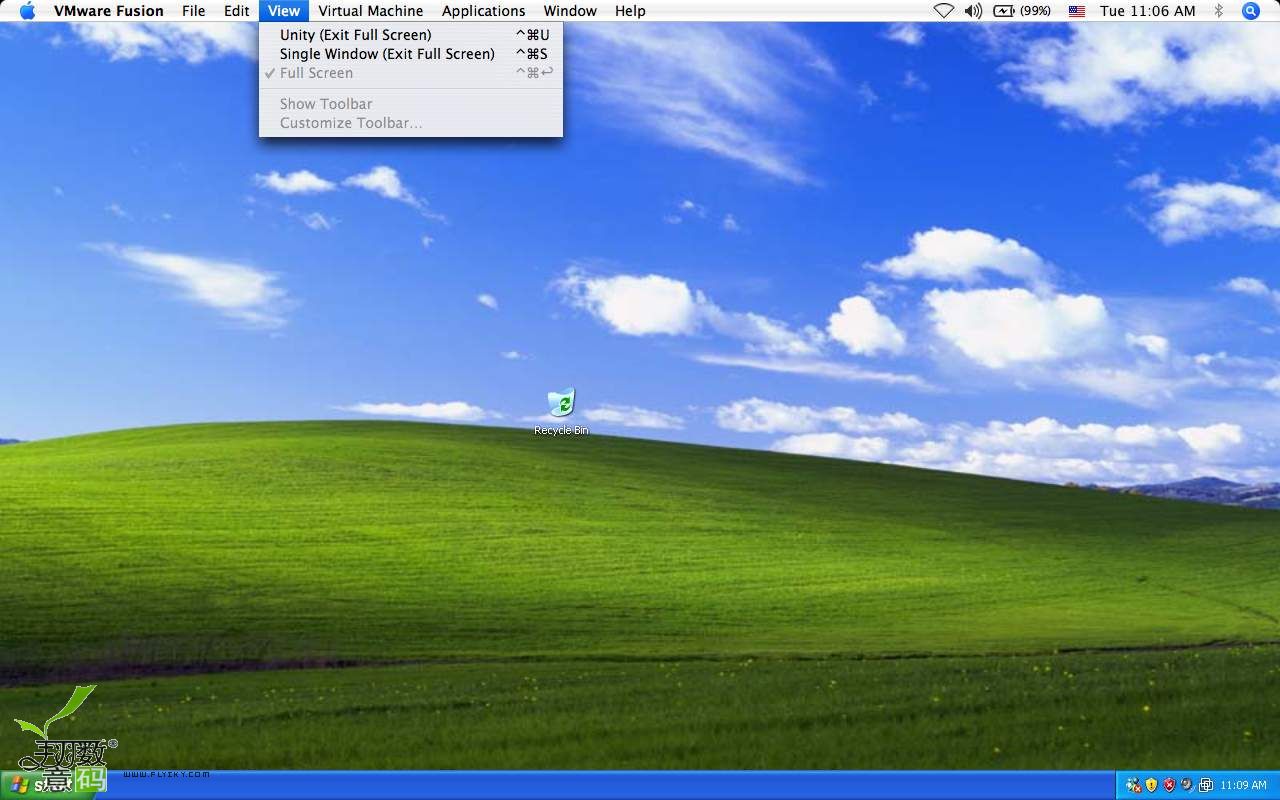
Task: Click the Windows taskbar clock 11:09 AM
Action: (x=1244, y=785)
